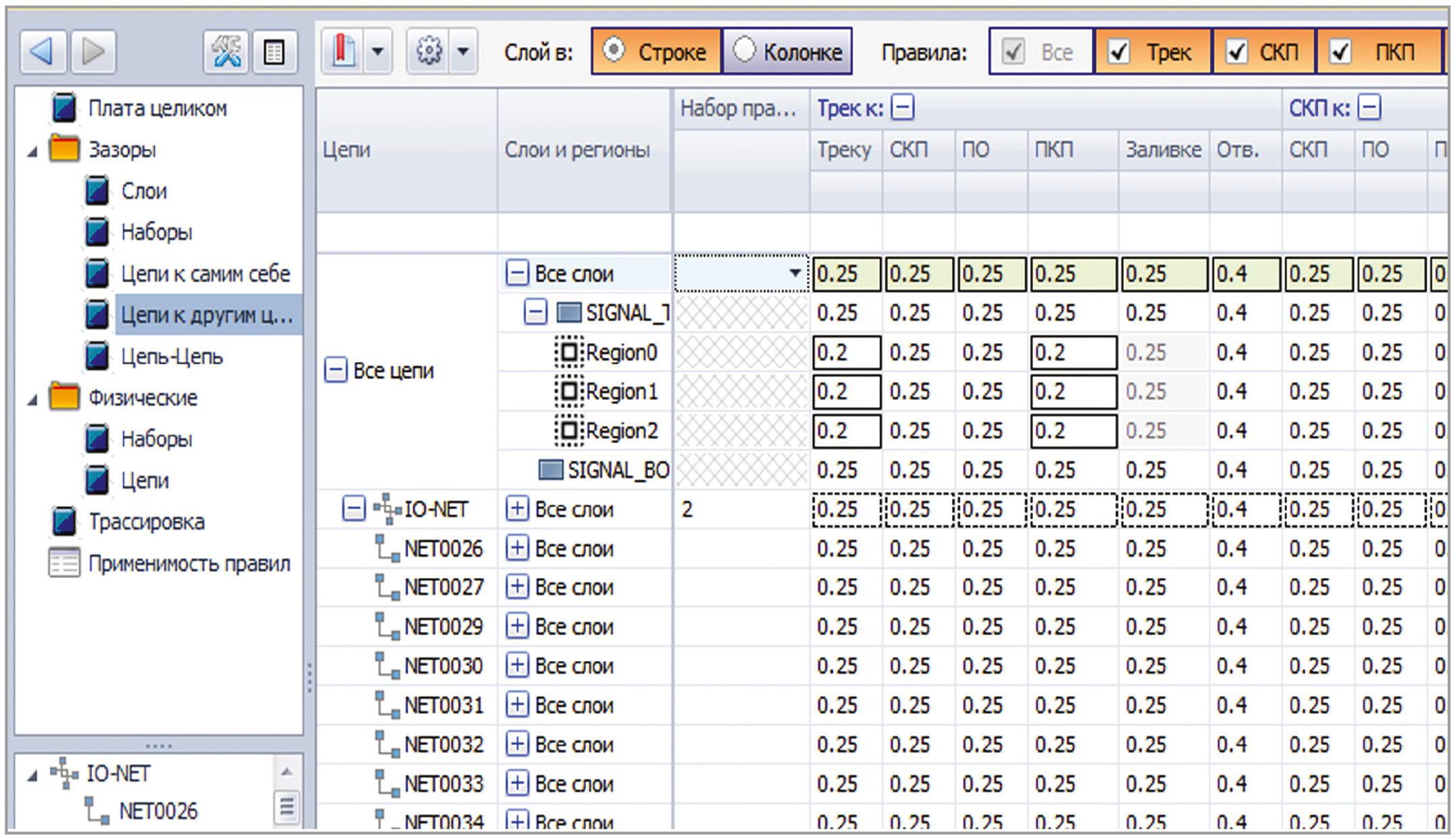Select the Колонке radio button
1456x839 pixels.
click(x=743, y=50)
